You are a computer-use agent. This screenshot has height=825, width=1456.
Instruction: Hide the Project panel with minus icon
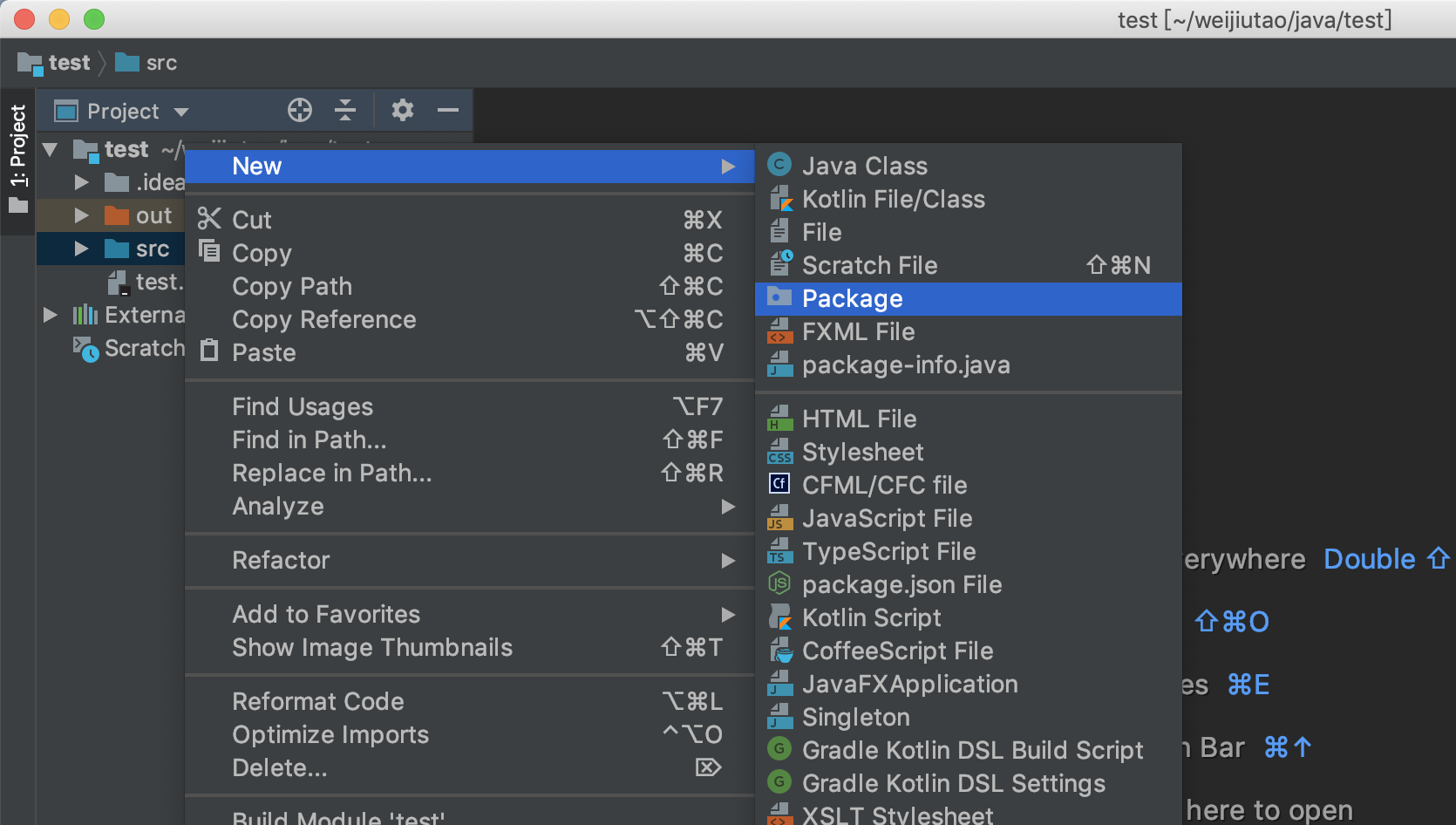448,110
